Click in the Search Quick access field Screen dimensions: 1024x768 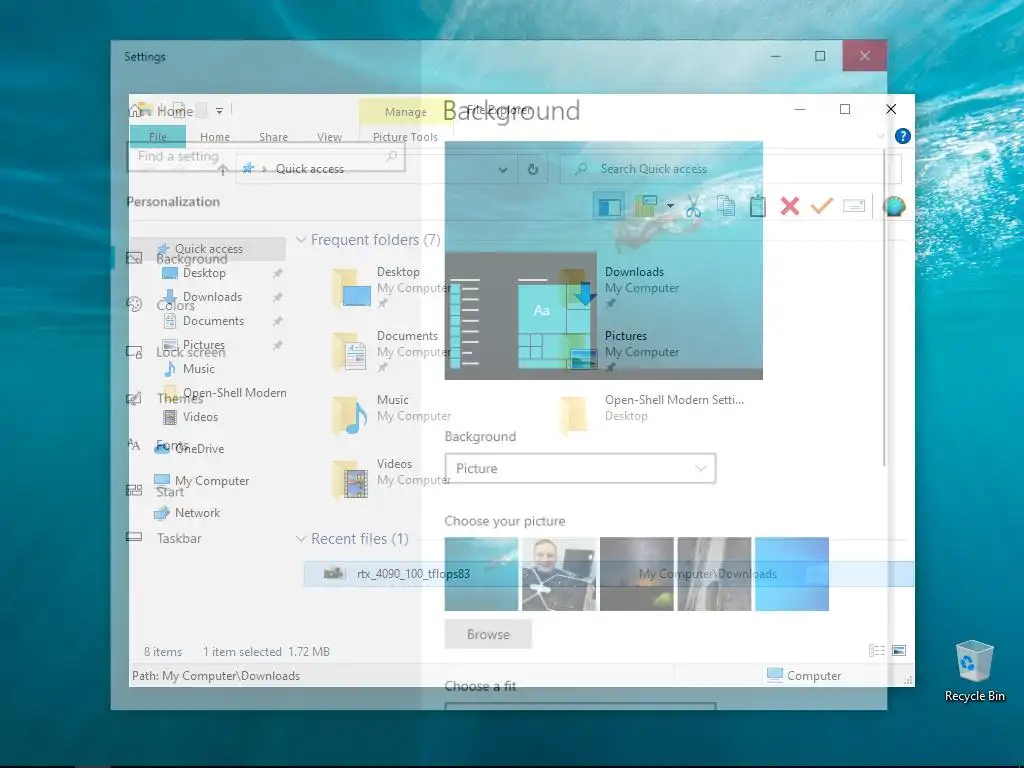pos(731,169)
